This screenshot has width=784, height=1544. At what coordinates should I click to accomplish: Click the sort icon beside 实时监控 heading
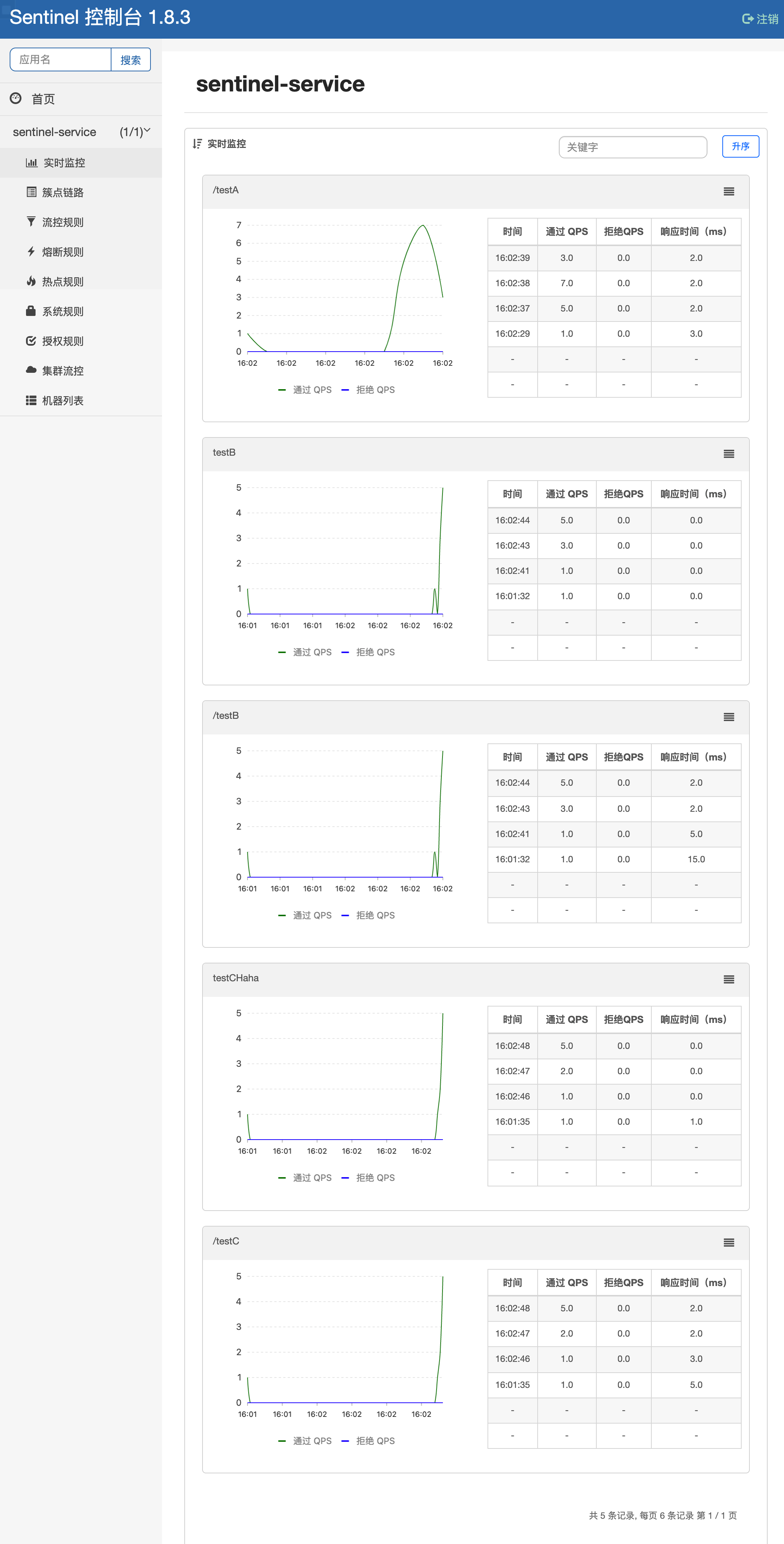[x=197, y=144]
